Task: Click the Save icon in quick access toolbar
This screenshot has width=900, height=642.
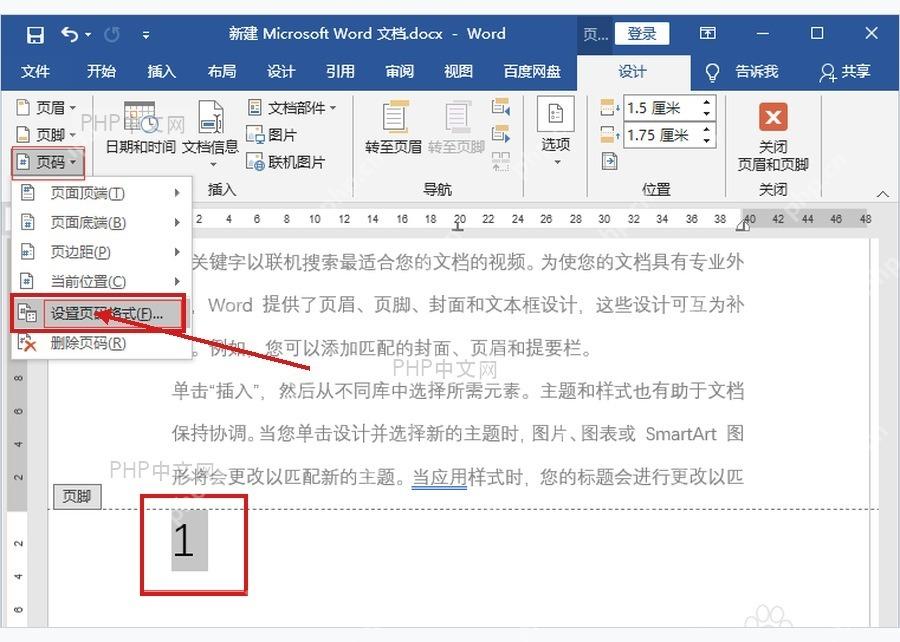Action: pos(35,34)
